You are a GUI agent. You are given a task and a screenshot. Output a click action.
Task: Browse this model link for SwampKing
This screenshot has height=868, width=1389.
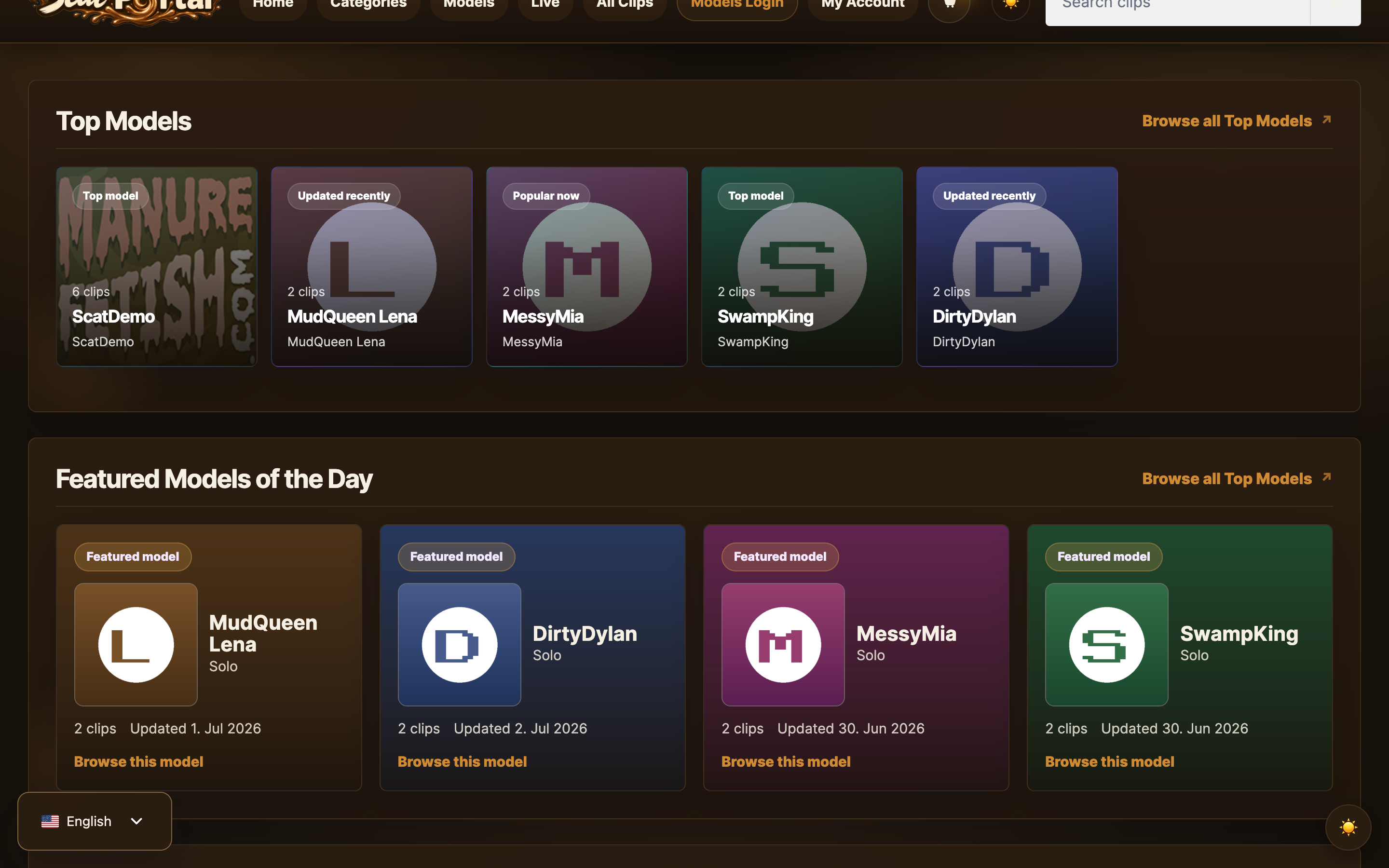1110,762
